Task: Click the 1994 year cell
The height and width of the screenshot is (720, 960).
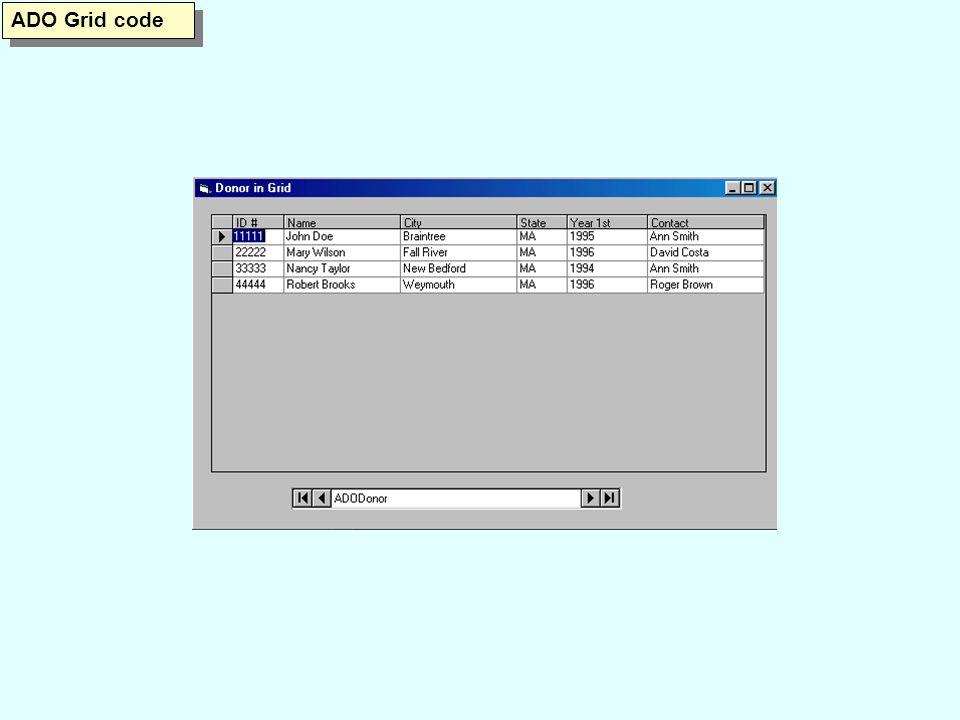Action: (607, 269)
